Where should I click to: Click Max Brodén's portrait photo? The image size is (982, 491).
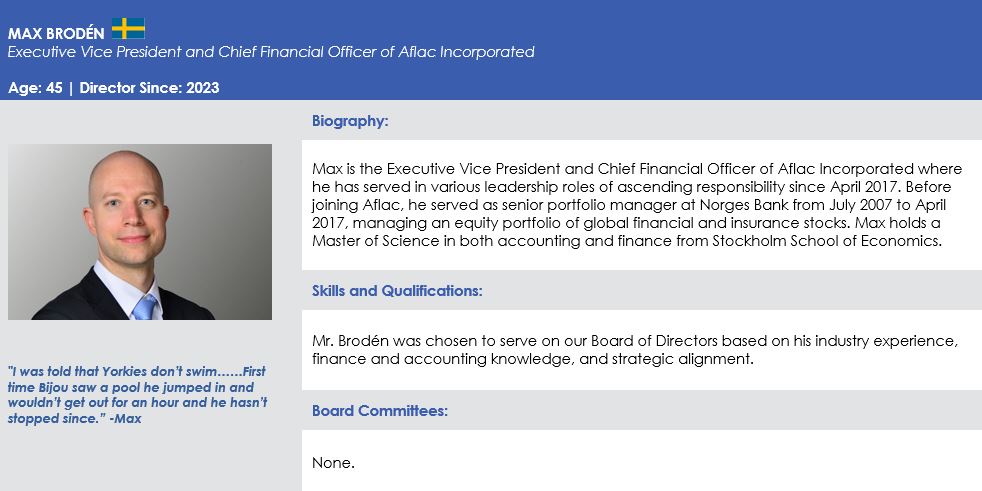tap(140, 232)
